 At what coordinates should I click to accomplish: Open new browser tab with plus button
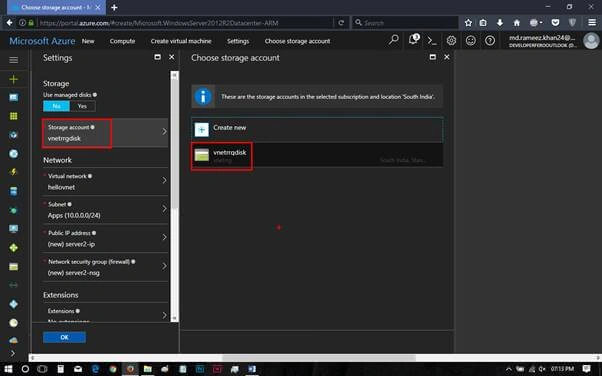coord(114,7)
